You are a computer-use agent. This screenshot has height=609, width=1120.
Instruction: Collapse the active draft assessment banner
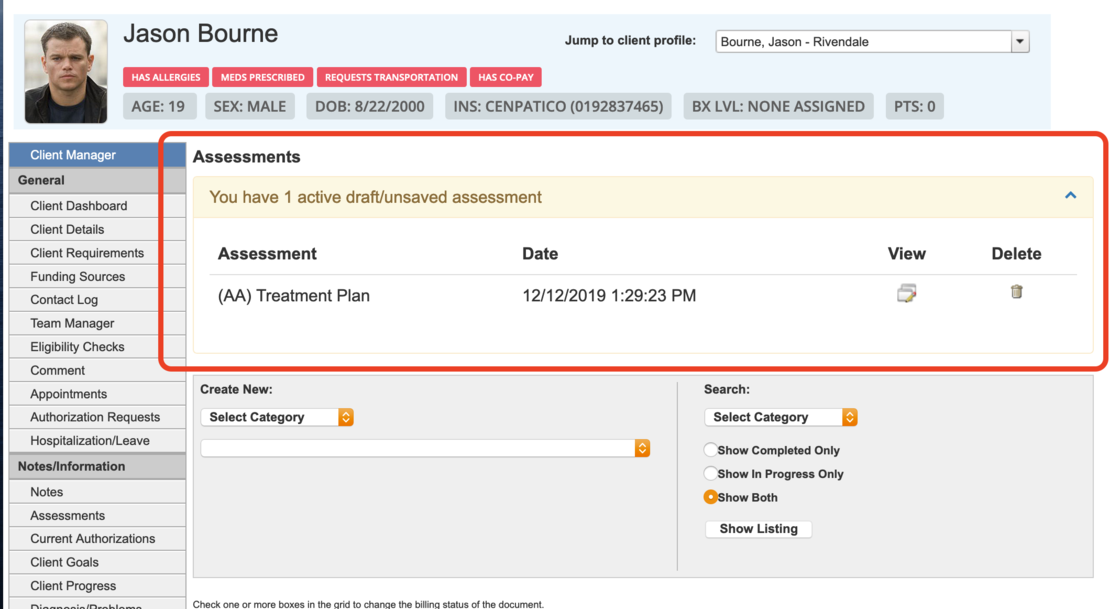coord(1070,196)
